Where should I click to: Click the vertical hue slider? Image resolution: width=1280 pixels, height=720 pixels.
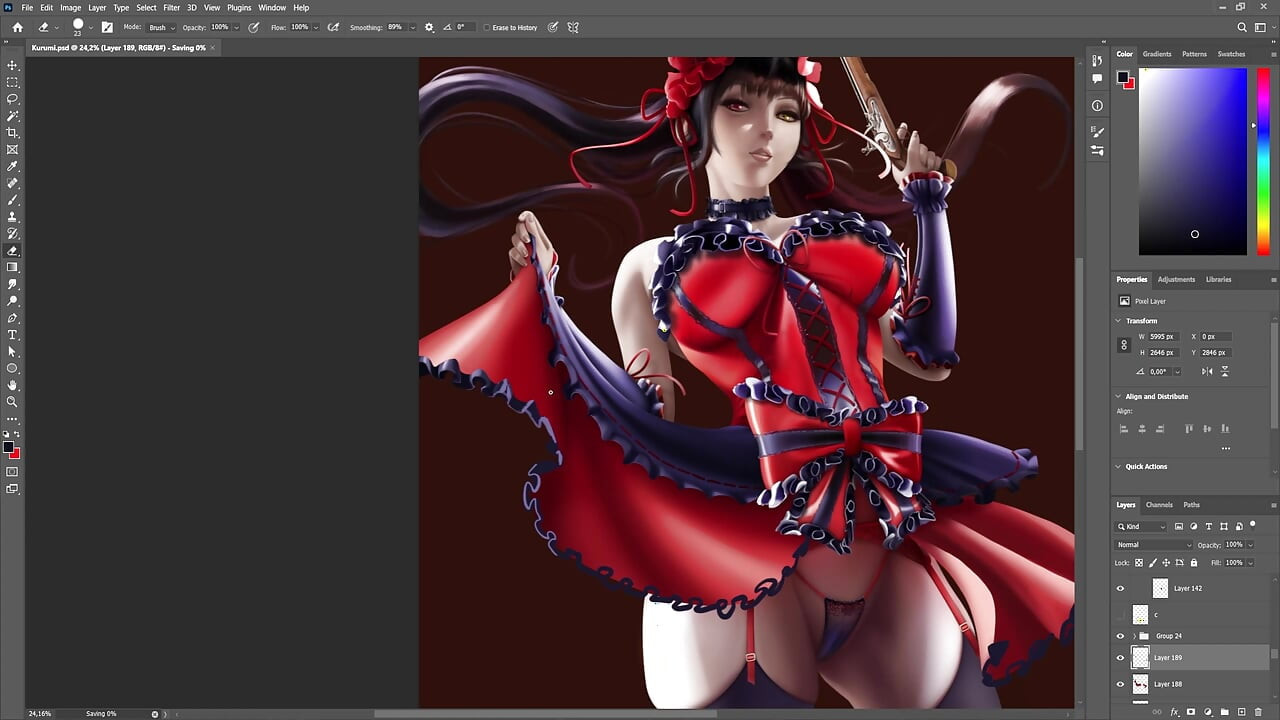tap(1265, 161)
